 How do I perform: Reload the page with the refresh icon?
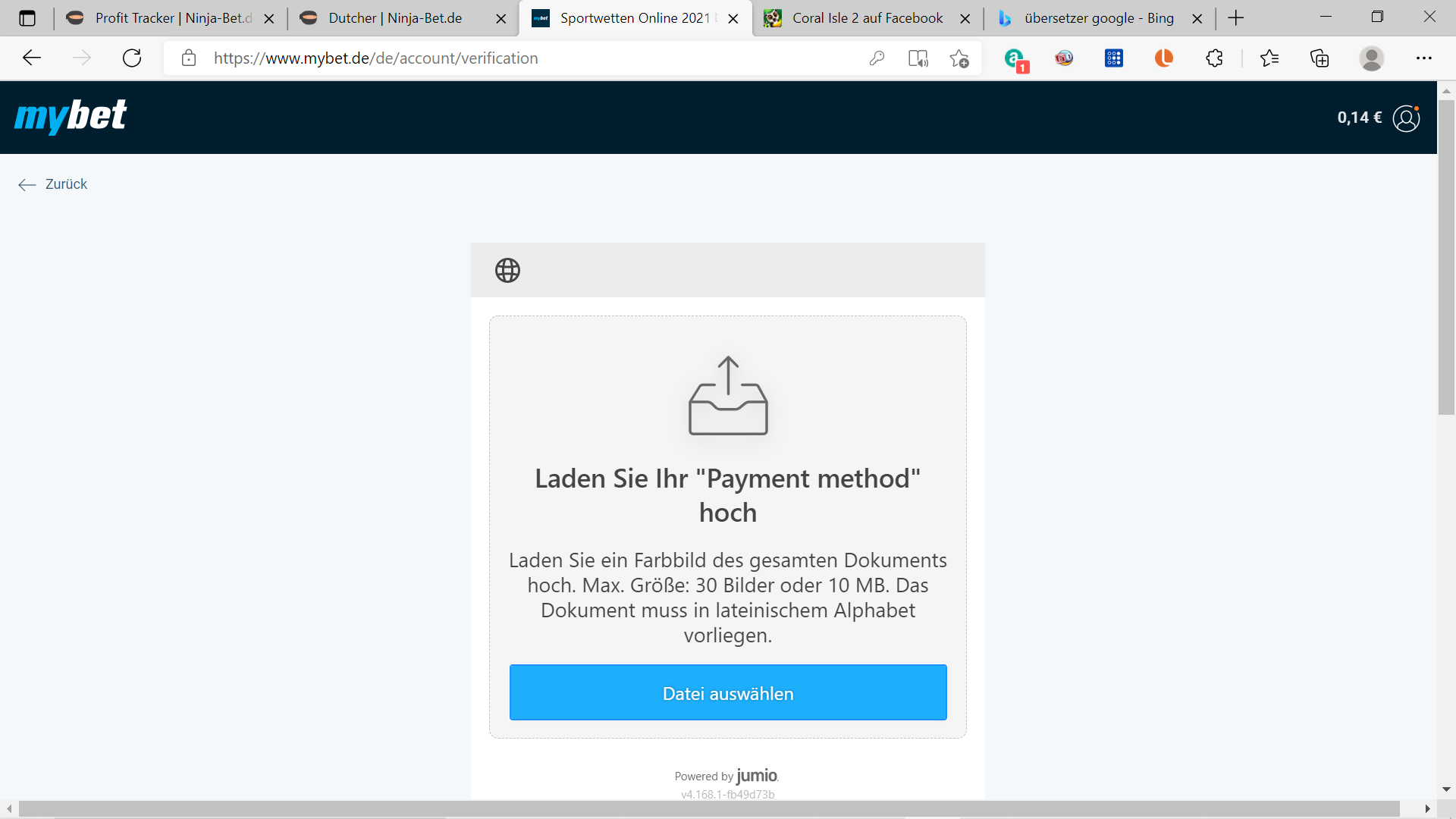(132, 58)
